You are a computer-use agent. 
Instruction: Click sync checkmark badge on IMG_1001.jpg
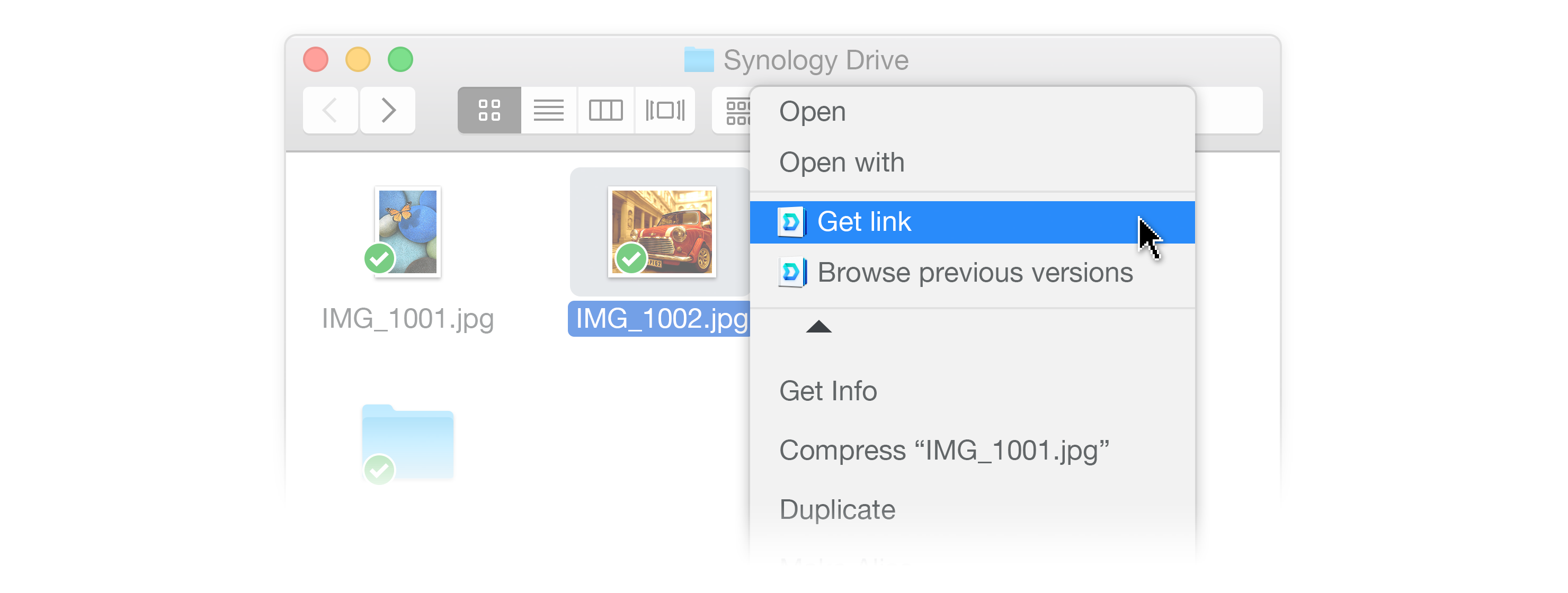coord(379,258)
